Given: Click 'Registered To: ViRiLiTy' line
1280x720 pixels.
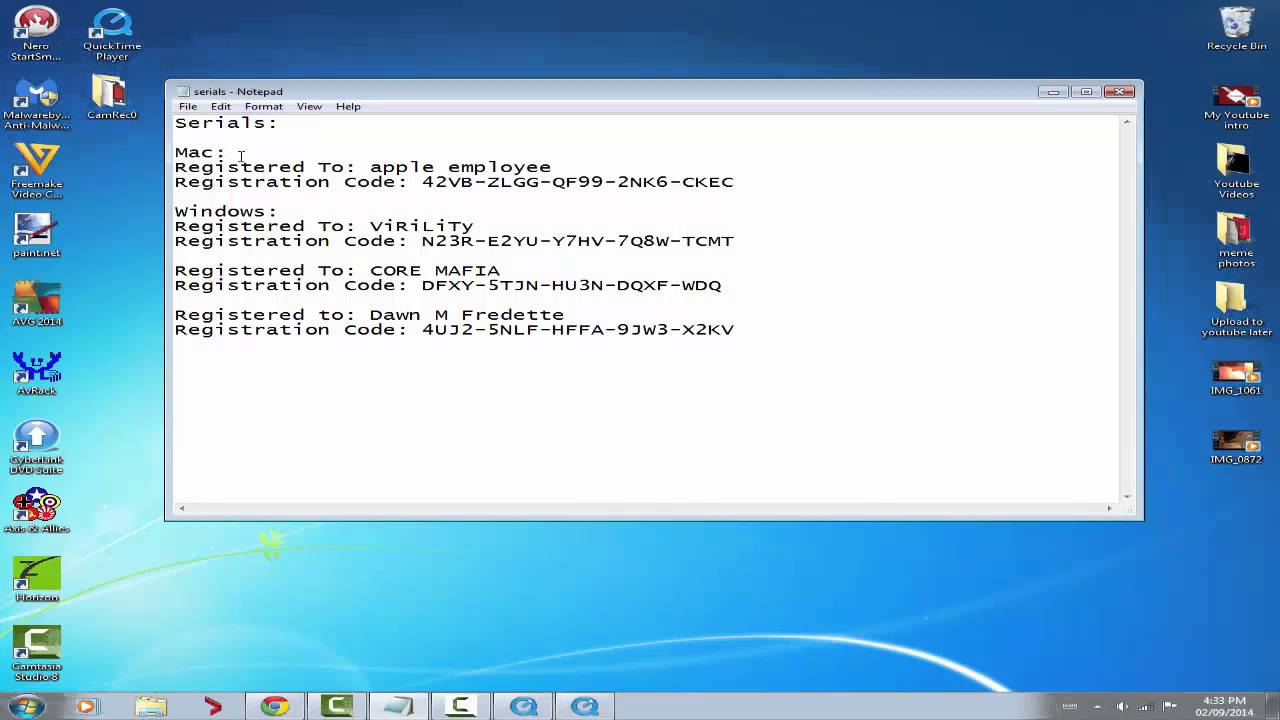Looking at the screenshot, I should [x=324, y=226].
